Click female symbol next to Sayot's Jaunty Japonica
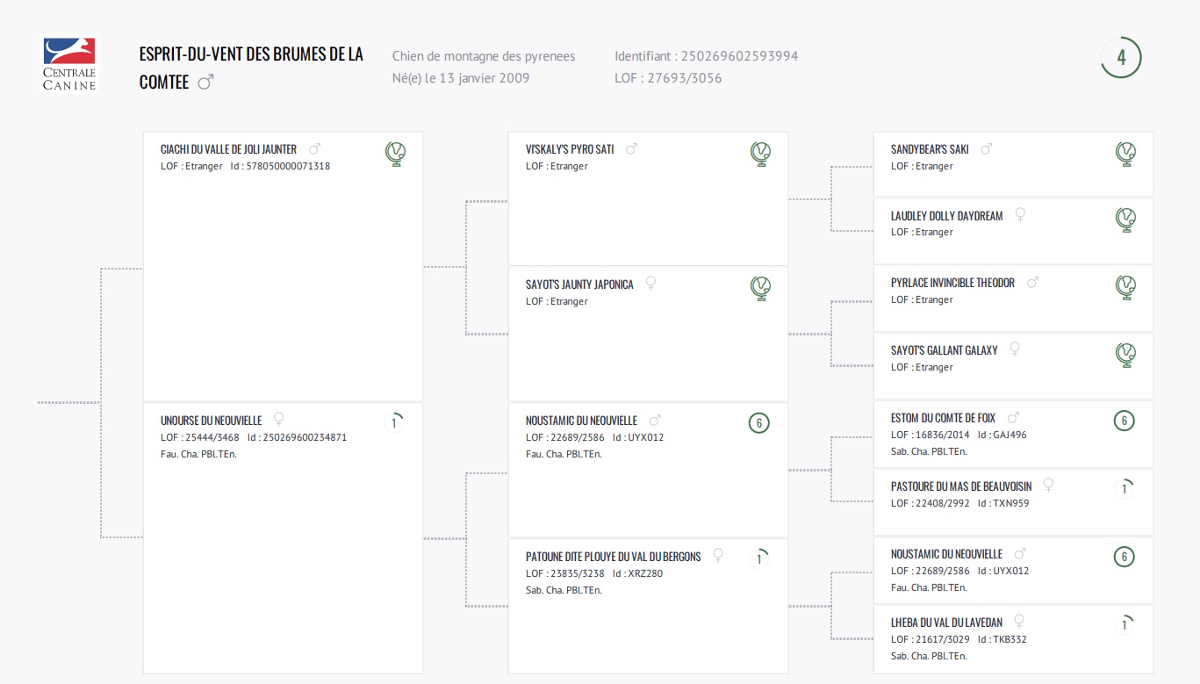The height and width of the screenshot is (684, 1200). click(x=651, y=284)
